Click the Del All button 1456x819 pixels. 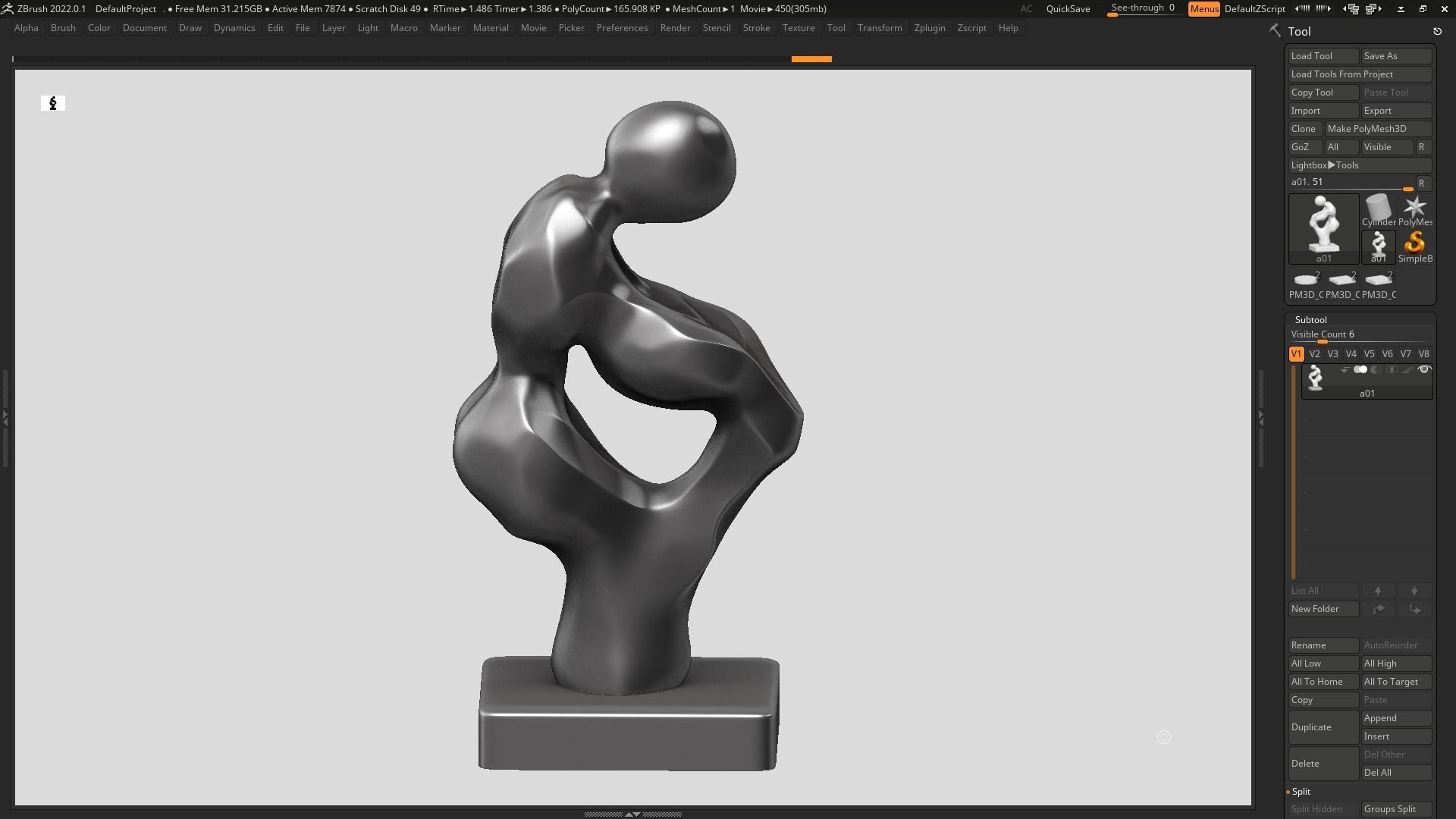(1396, 773)
